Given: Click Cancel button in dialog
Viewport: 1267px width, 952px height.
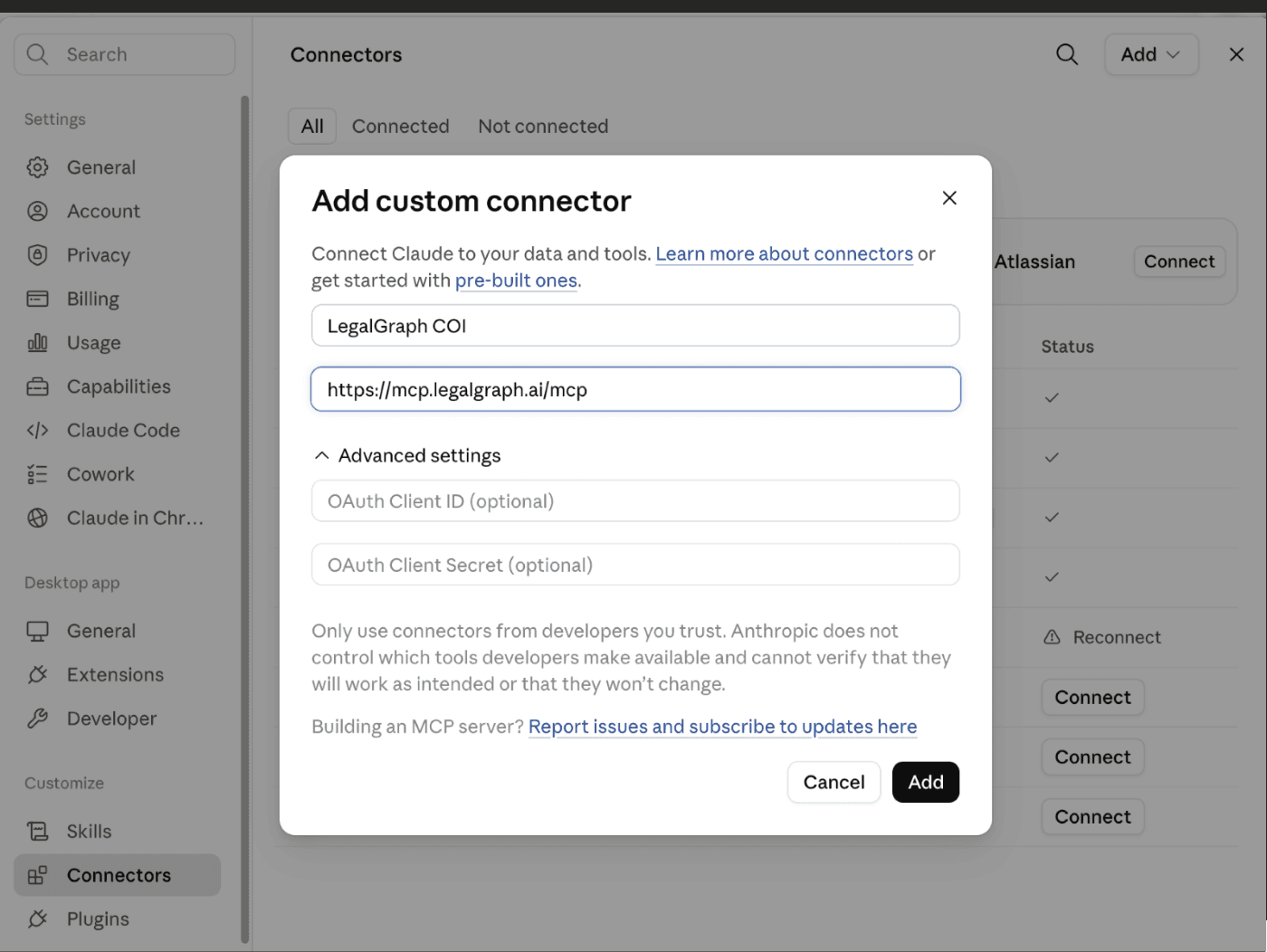Looking at the screenshot, I should point(834,782).
